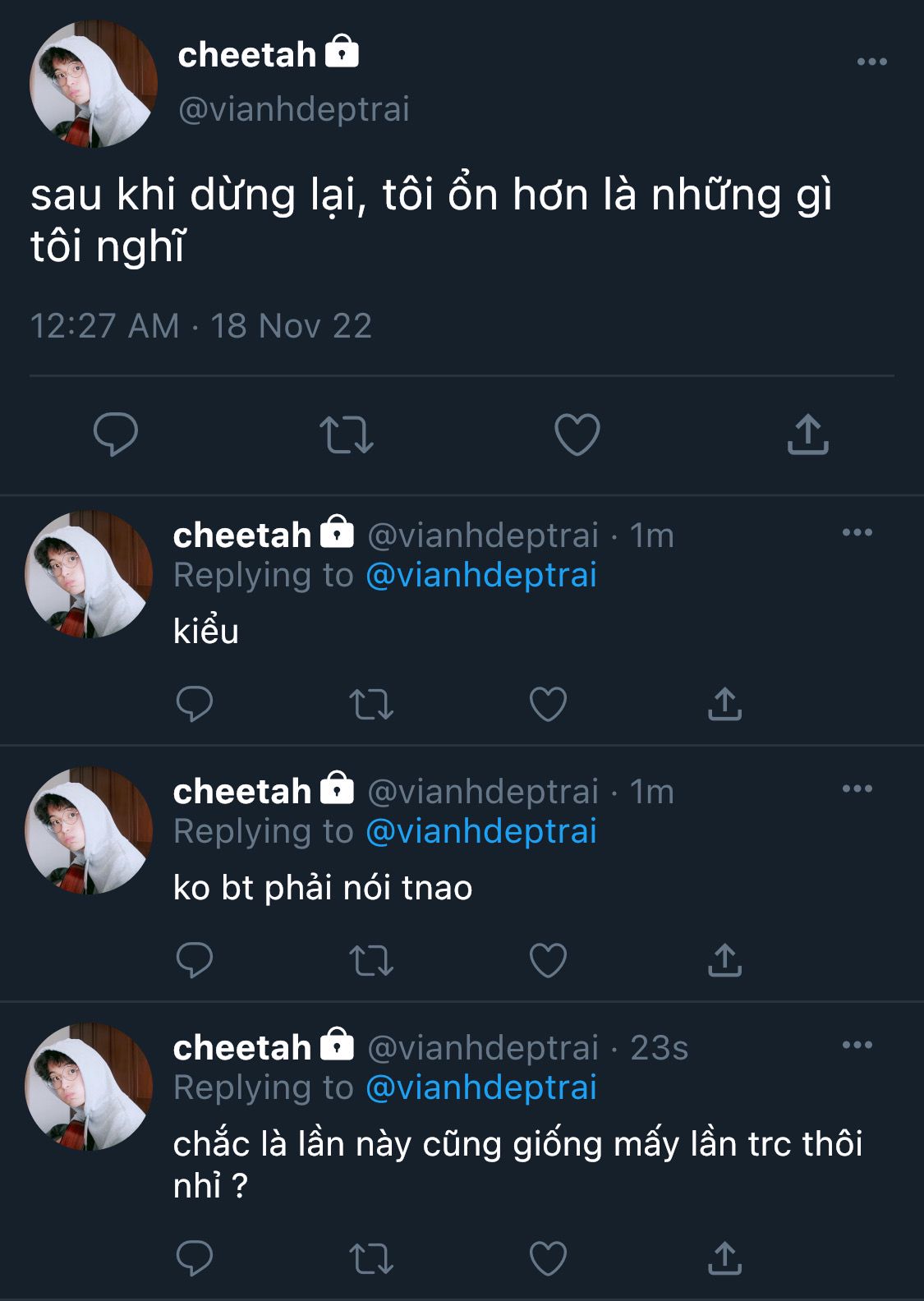
Task: Reply to the "kiểu" tweet
Action: [x=195, y=704]
